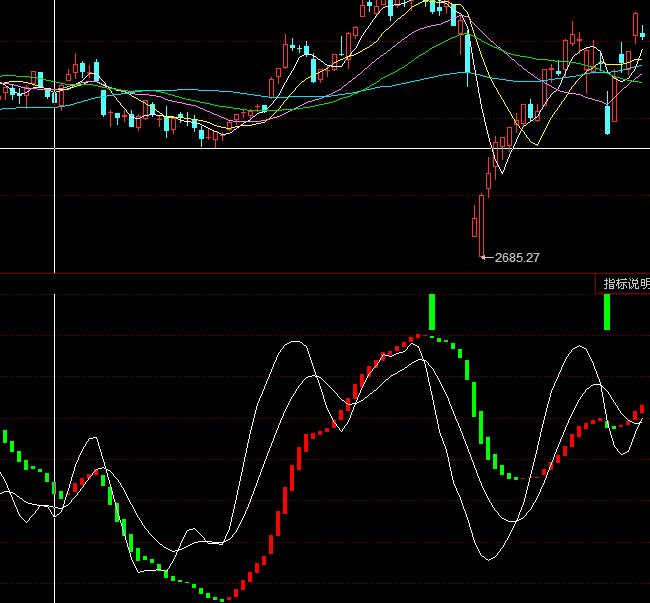The image size is (650, 603).
Task: Select the tall green signal bar under 指标说明
Action: [606, 311]
